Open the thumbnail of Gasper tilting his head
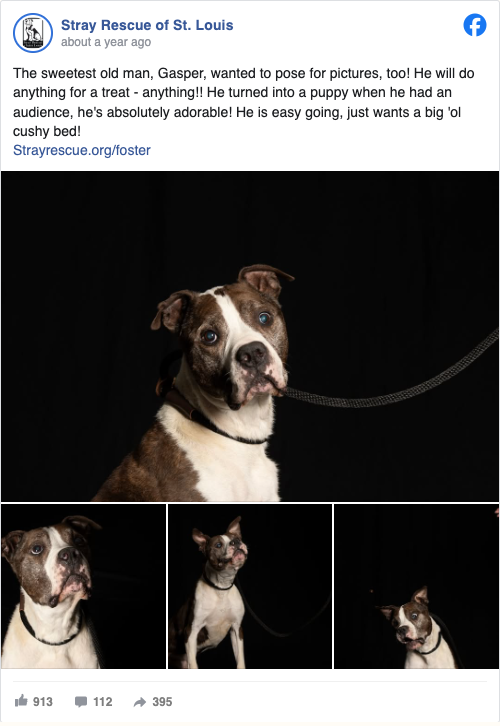Image resolution: width=500 pixels, height=726 pixels. [417, 586]
